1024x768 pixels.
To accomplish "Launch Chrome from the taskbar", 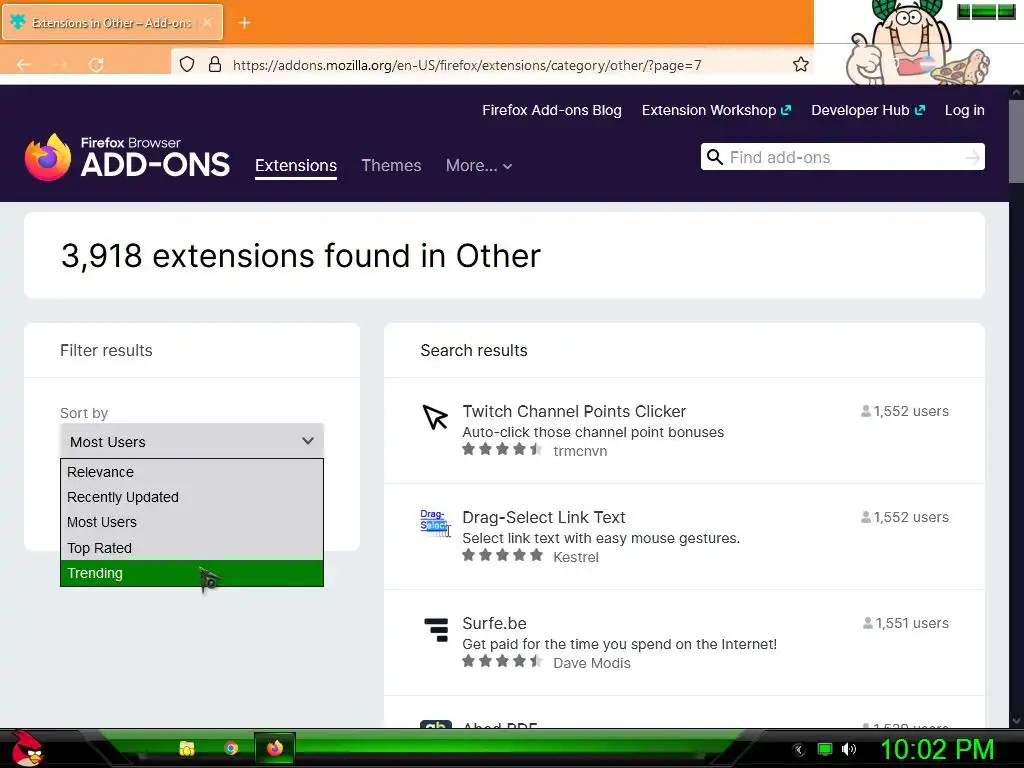I will [x=231, y=748].
